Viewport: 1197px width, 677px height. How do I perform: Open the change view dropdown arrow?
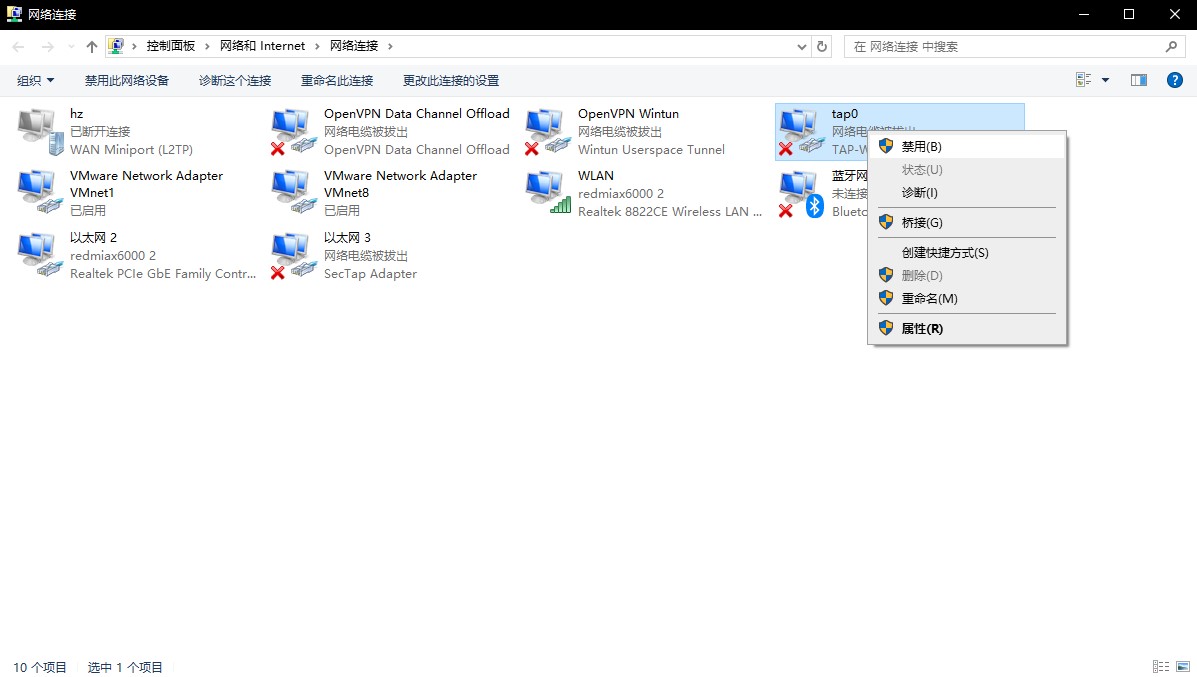pos(1105,80)
